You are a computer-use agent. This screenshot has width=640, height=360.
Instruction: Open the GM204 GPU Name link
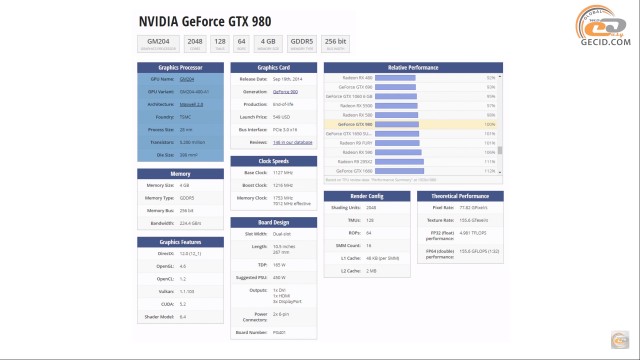tap(187, 79)
